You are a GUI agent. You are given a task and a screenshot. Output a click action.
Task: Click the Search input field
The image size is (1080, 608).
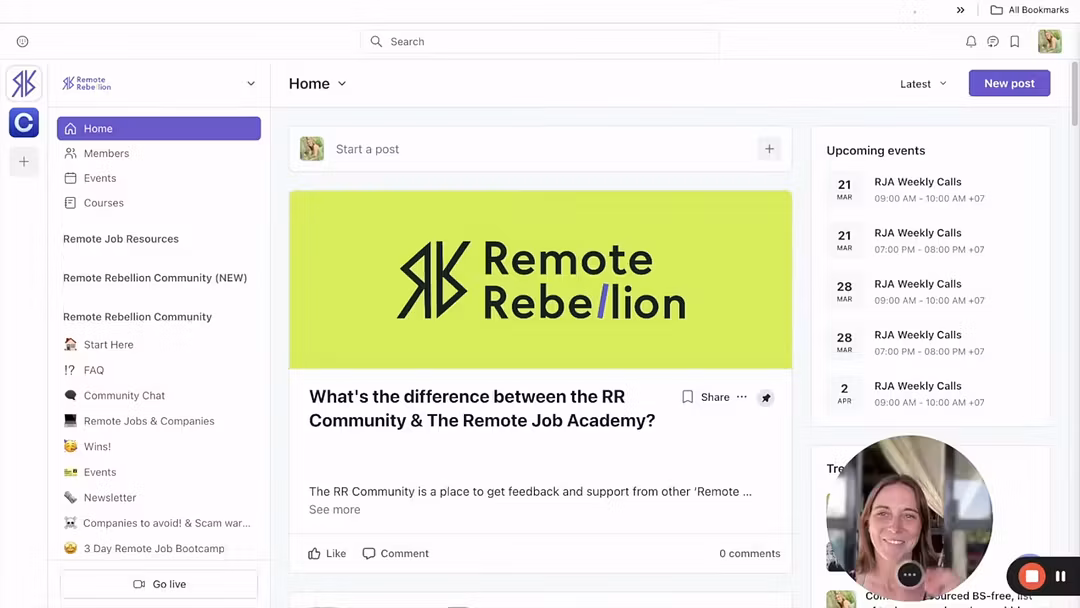pyautogui.click(x=540, y=42)
